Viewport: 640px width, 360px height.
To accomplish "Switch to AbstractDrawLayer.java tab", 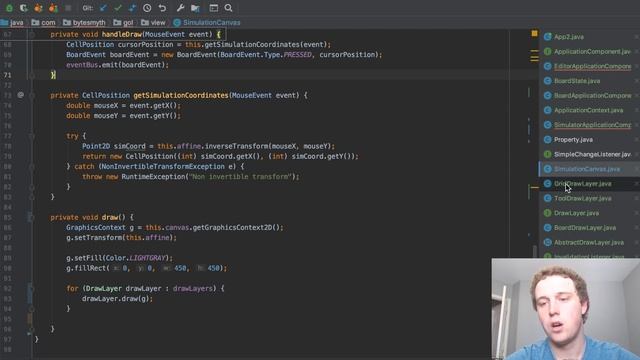I will 589,242.
